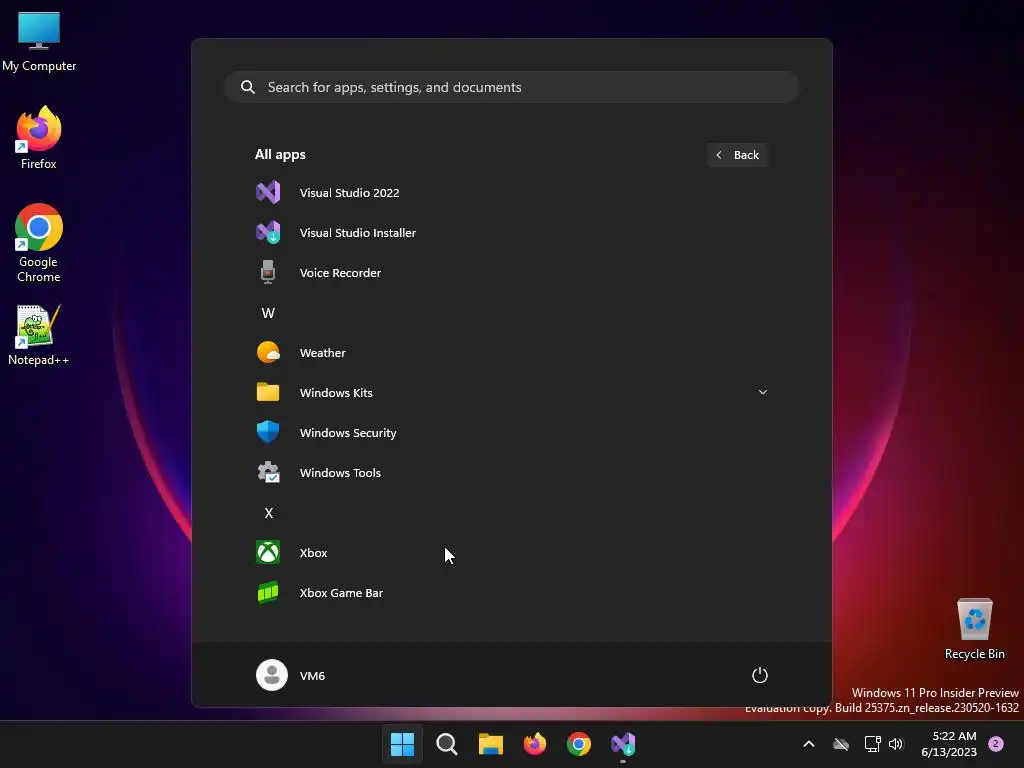Click the Windows Start button on taskbar

click(x=402, y=744)
